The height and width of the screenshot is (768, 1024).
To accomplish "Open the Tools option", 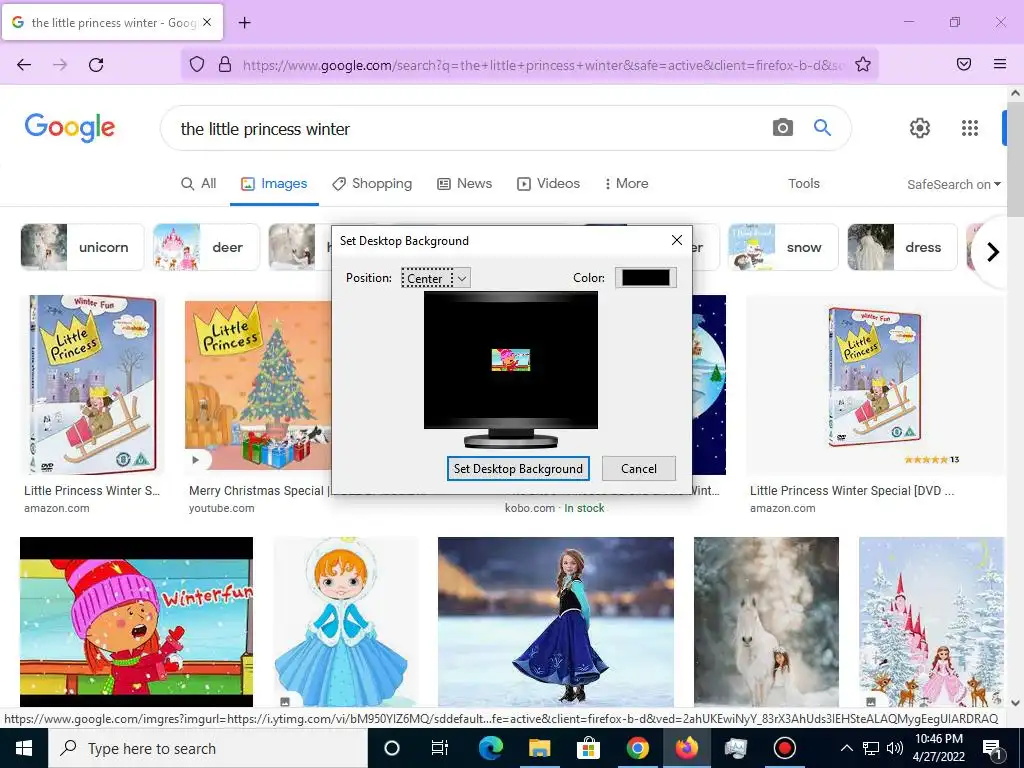I will (x=803, y=184).
